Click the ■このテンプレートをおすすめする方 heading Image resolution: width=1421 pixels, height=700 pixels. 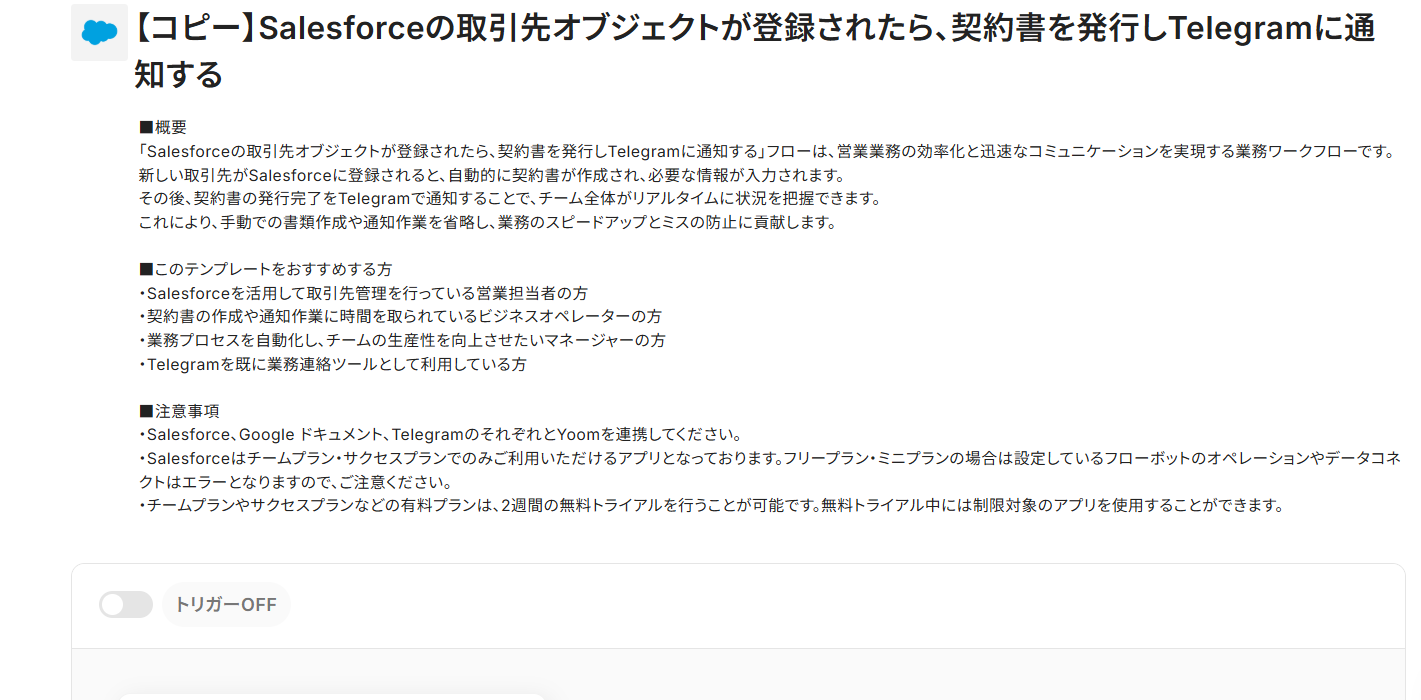coord(265,270)
